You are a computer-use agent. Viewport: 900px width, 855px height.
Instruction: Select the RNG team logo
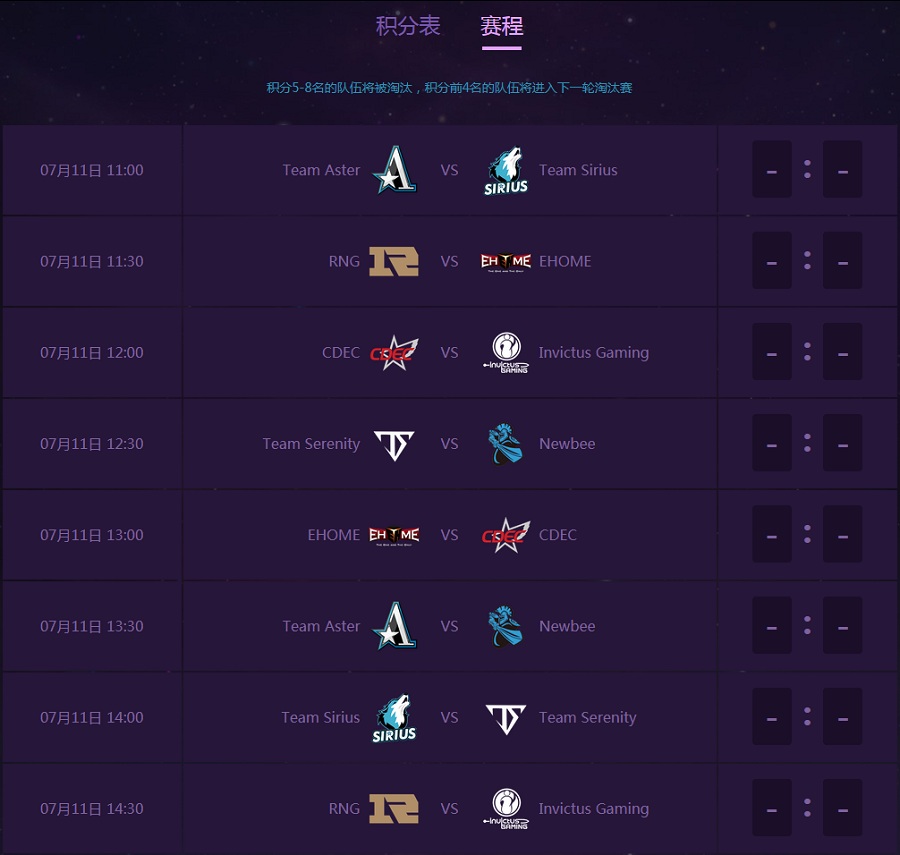394,261
